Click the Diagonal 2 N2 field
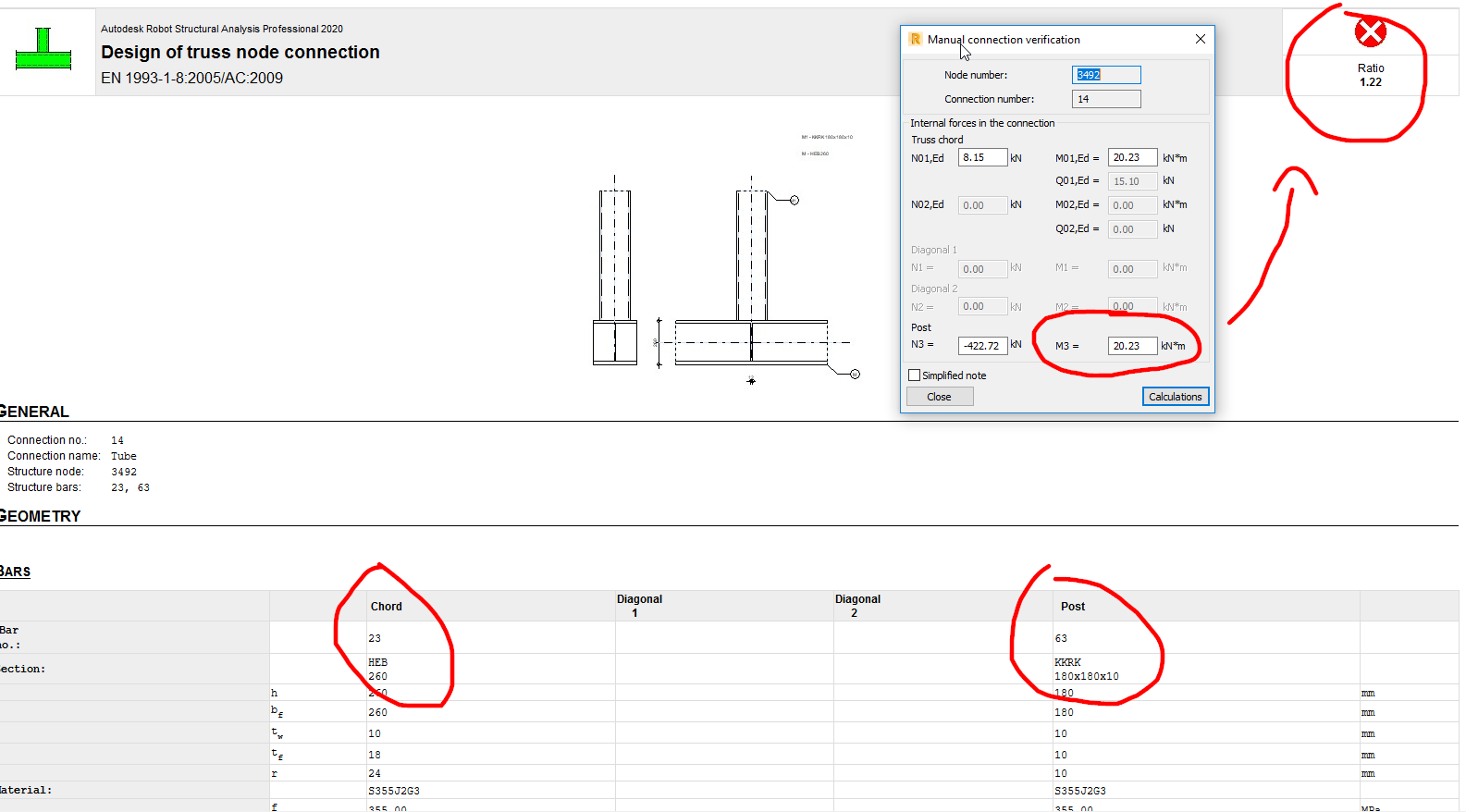Screen dimensions: 1466x812 click(982, 306)
